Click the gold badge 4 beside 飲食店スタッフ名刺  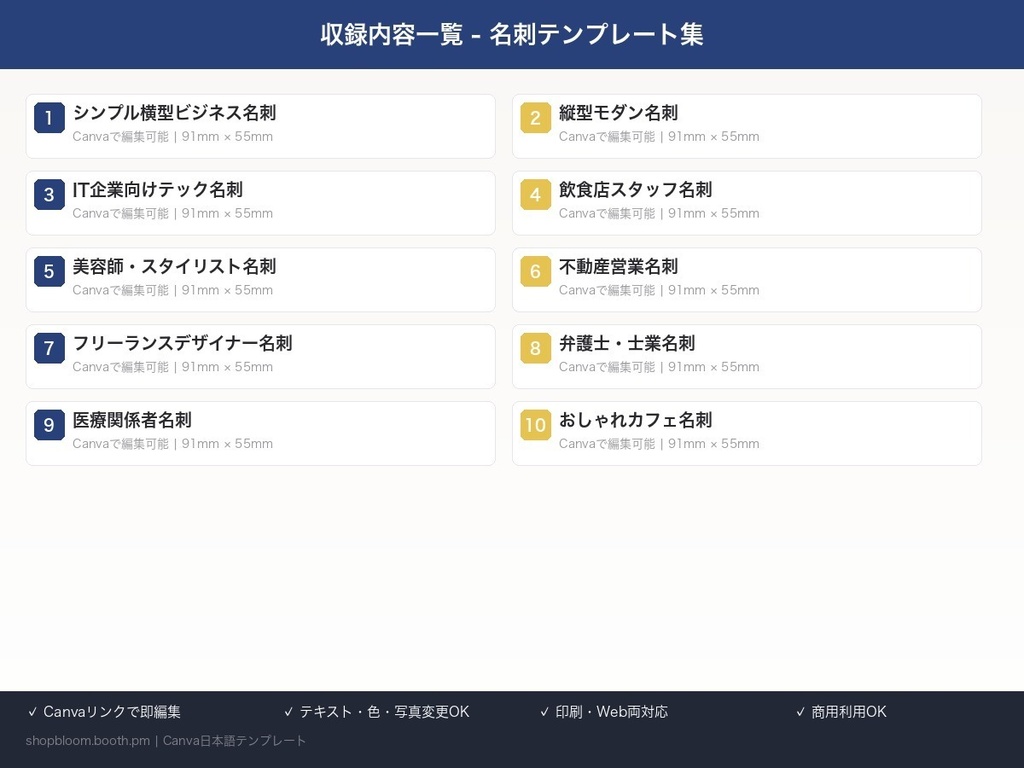(535, 195)
